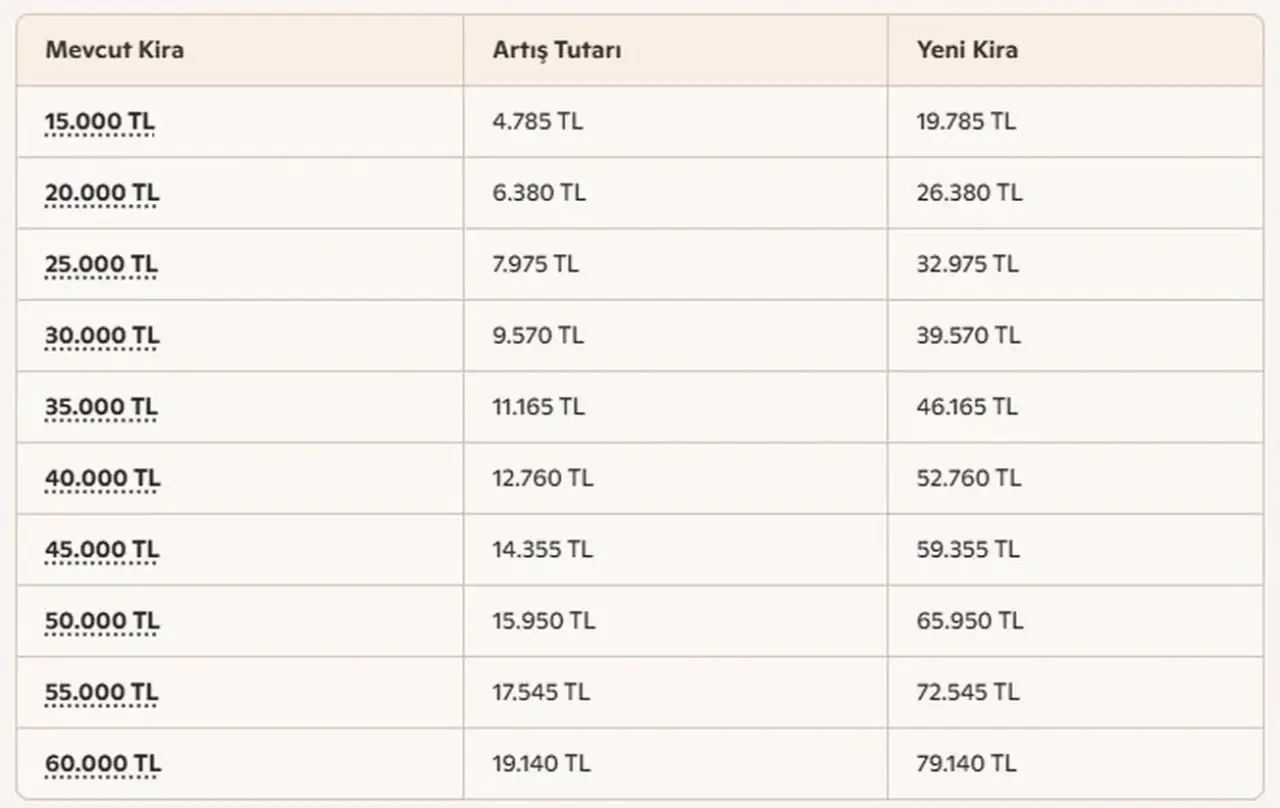
Task: Select the 12.760 TL increase cell
Action: pos(675,479)
